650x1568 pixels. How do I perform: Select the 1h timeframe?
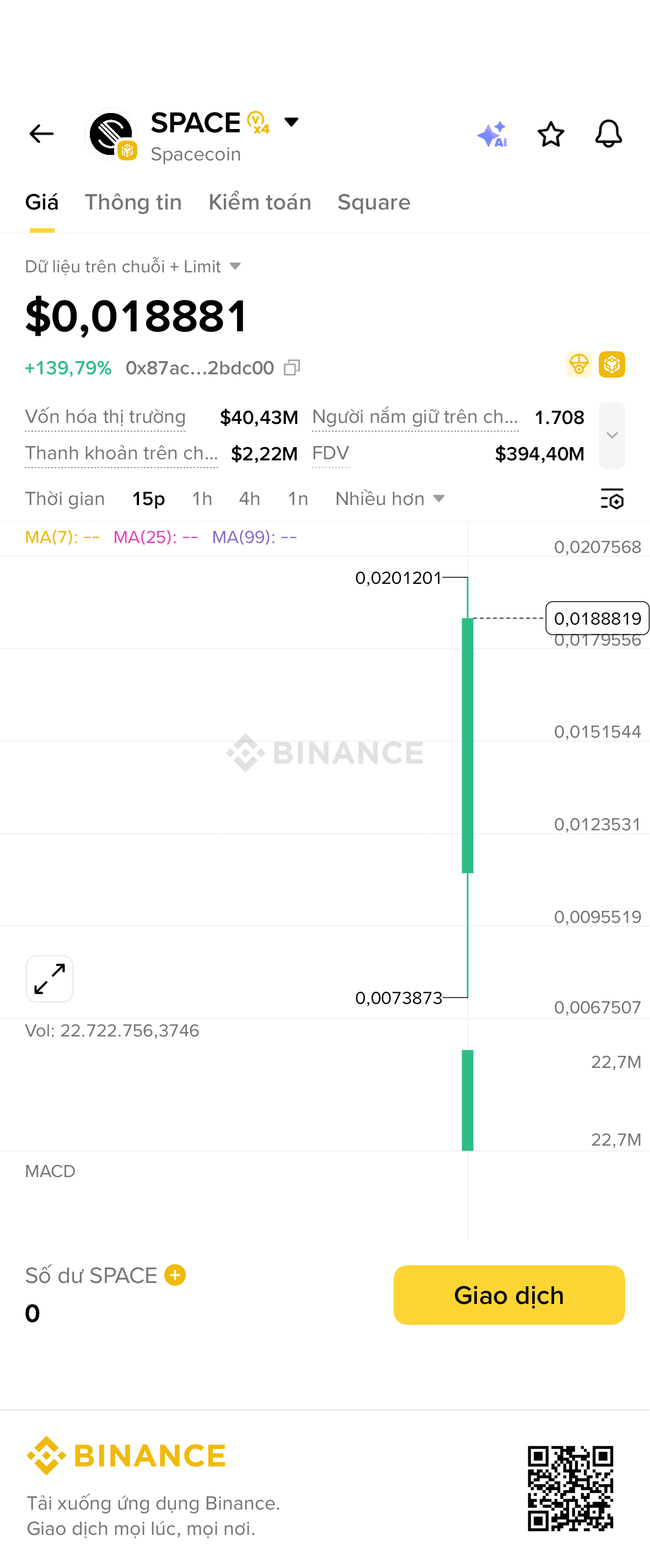tap(202, 498)
